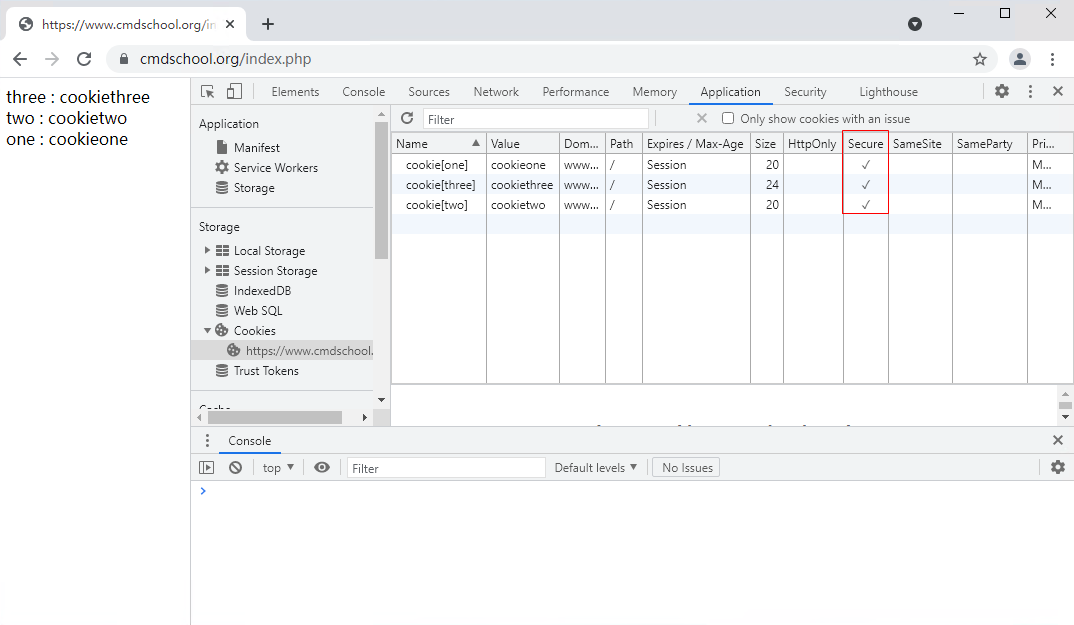Bookmark this page with the star icon
The height and width of the screenshot is (625, 1074).
(x=980, y=59)
